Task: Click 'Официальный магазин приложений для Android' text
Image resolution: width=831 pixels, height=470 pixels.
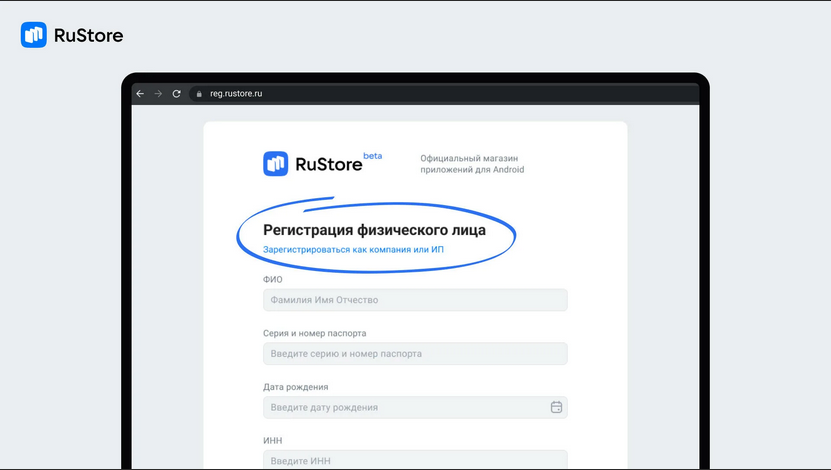Action: (472, 164)
